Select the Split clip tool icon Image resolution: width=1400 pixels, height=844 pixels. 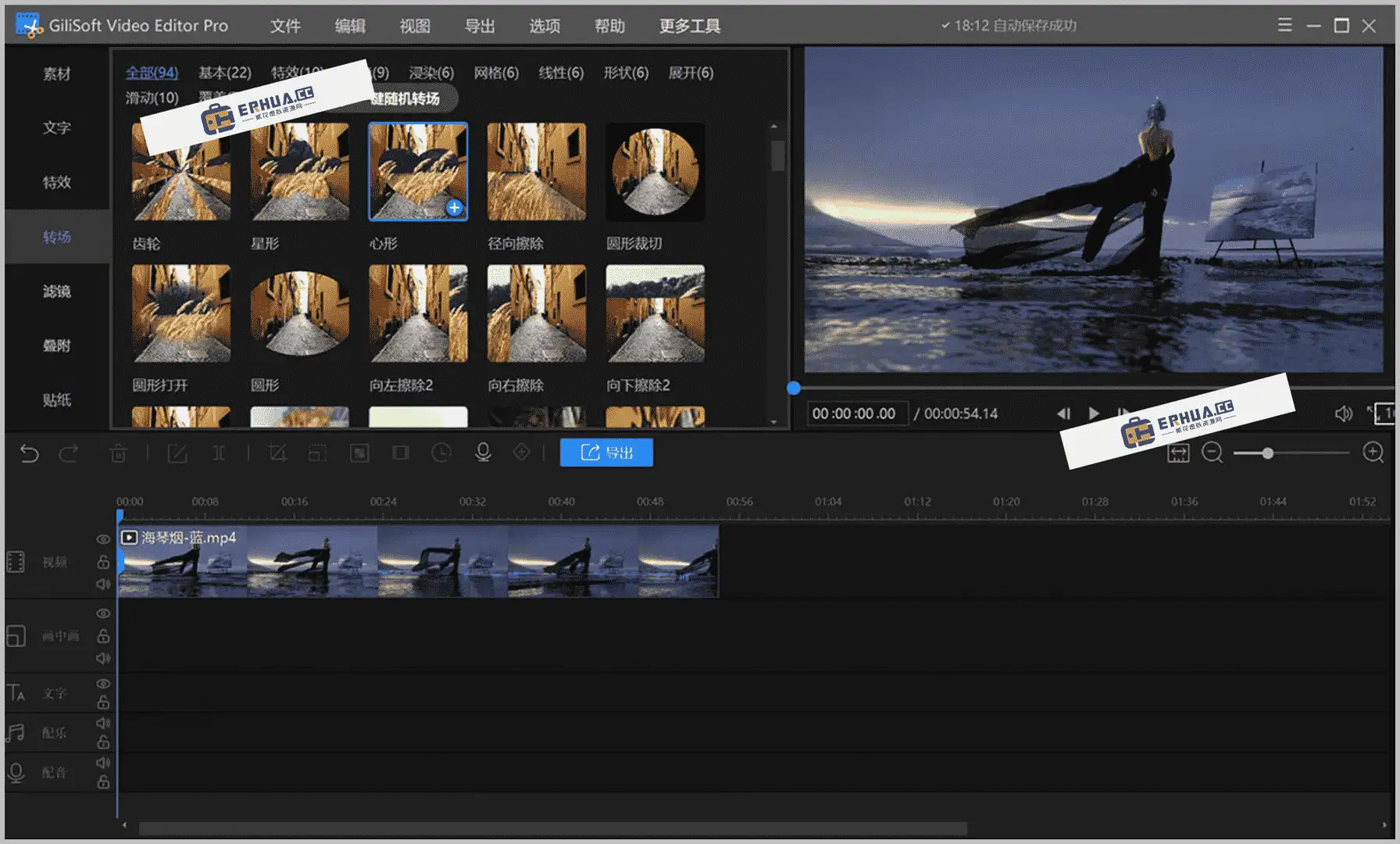[220, 452]
